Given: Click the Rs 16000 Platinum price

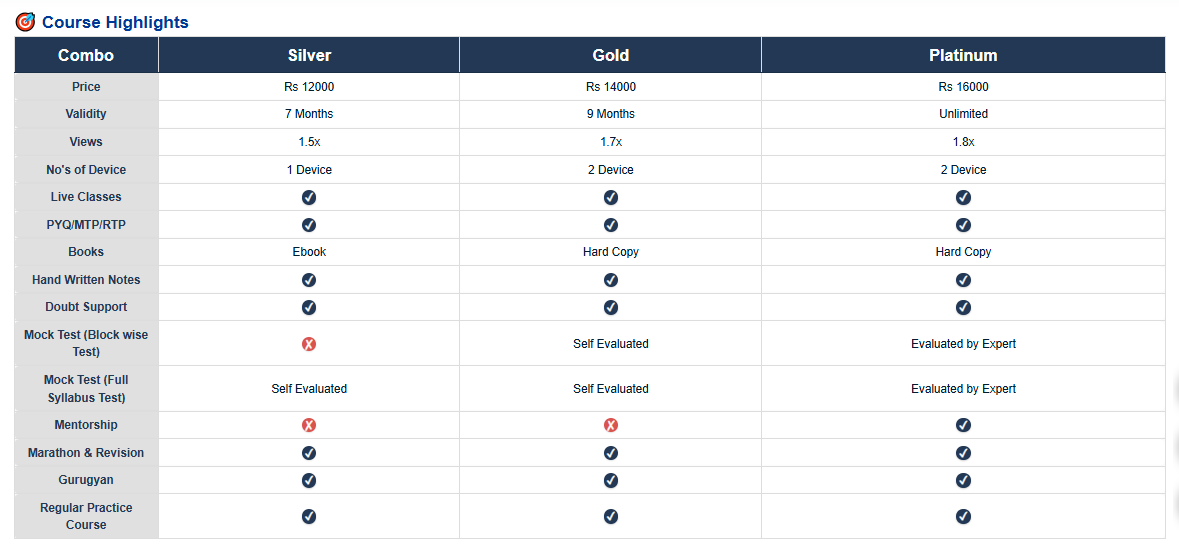Looking at the screenshot, I should [963, 87].
